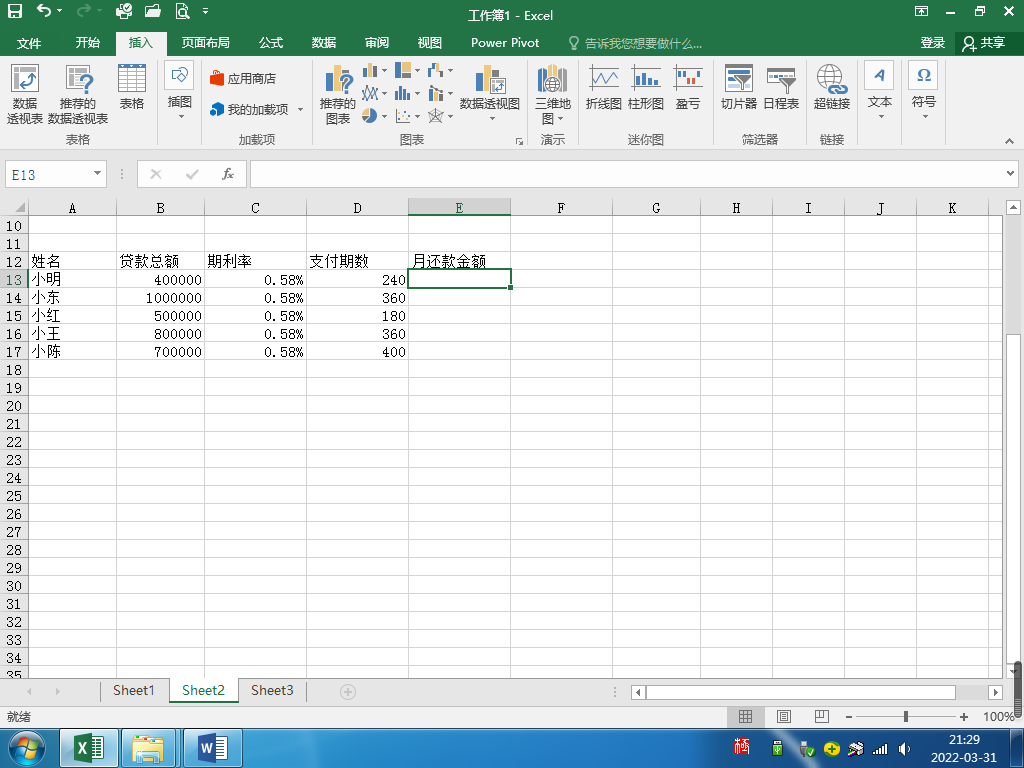
Task: Customize quick access toolbar dropdown
Action: [206, 11]
